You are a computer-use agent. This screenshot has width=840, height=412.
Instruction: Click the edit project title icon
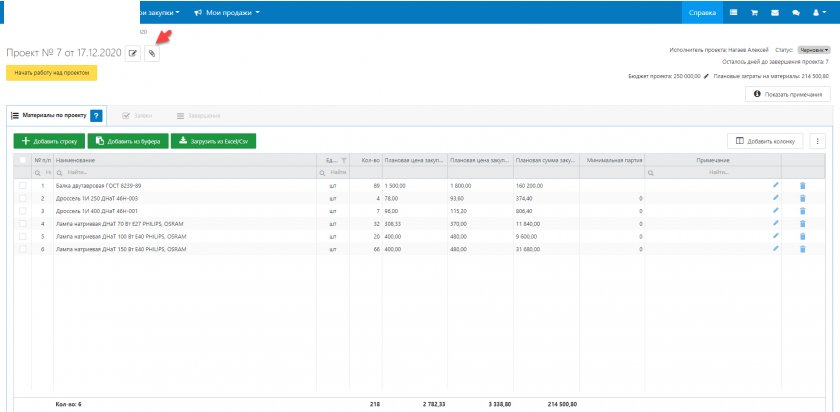pyautogui.click(x=133, y=53)
